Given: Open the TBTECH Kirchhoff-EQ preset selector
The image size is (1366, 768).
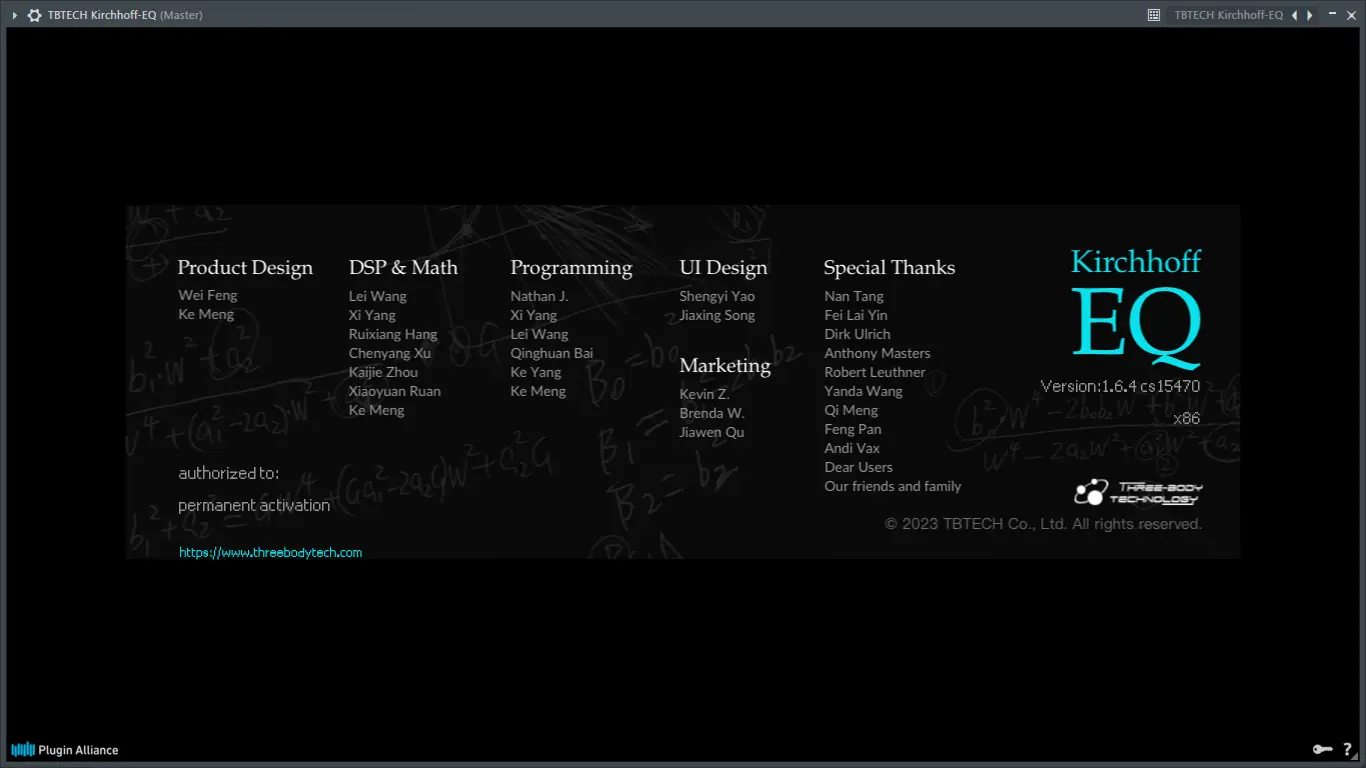Looking at the screenshot, I should (1228, 15).
